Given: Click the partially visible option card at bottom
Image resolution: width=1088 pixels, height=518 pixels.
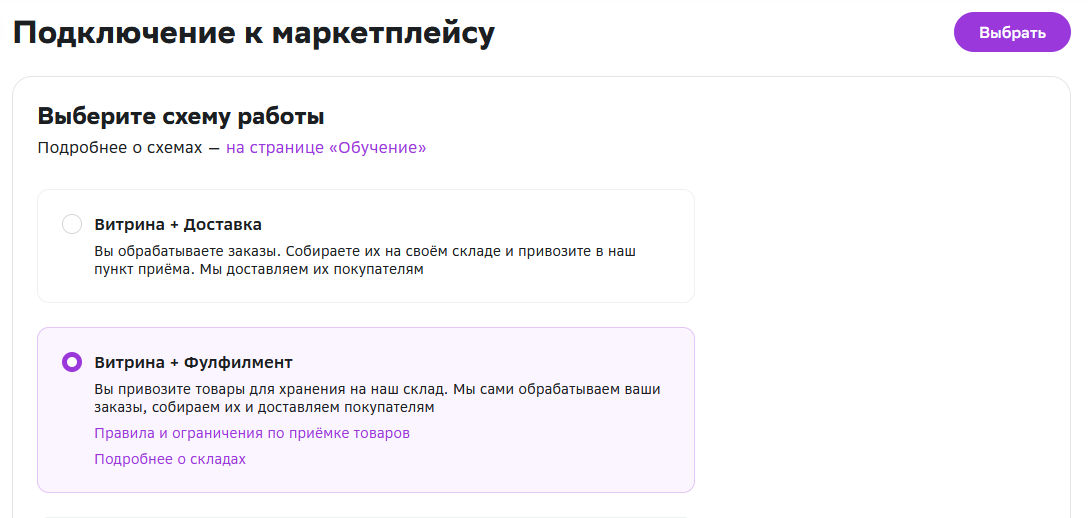Looking at the screenshot, I should point(365,515).
